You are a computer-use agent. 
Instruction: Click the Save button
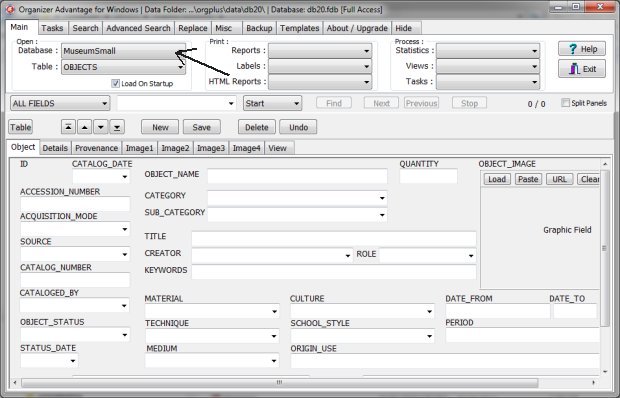click(x=202, y=127)
